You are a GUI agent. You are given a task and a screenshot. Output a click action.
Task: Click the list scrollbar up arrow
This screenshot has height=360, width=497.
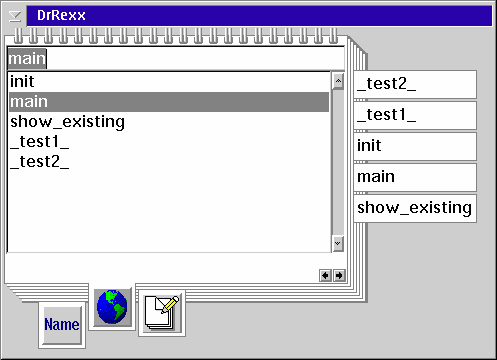338,81
